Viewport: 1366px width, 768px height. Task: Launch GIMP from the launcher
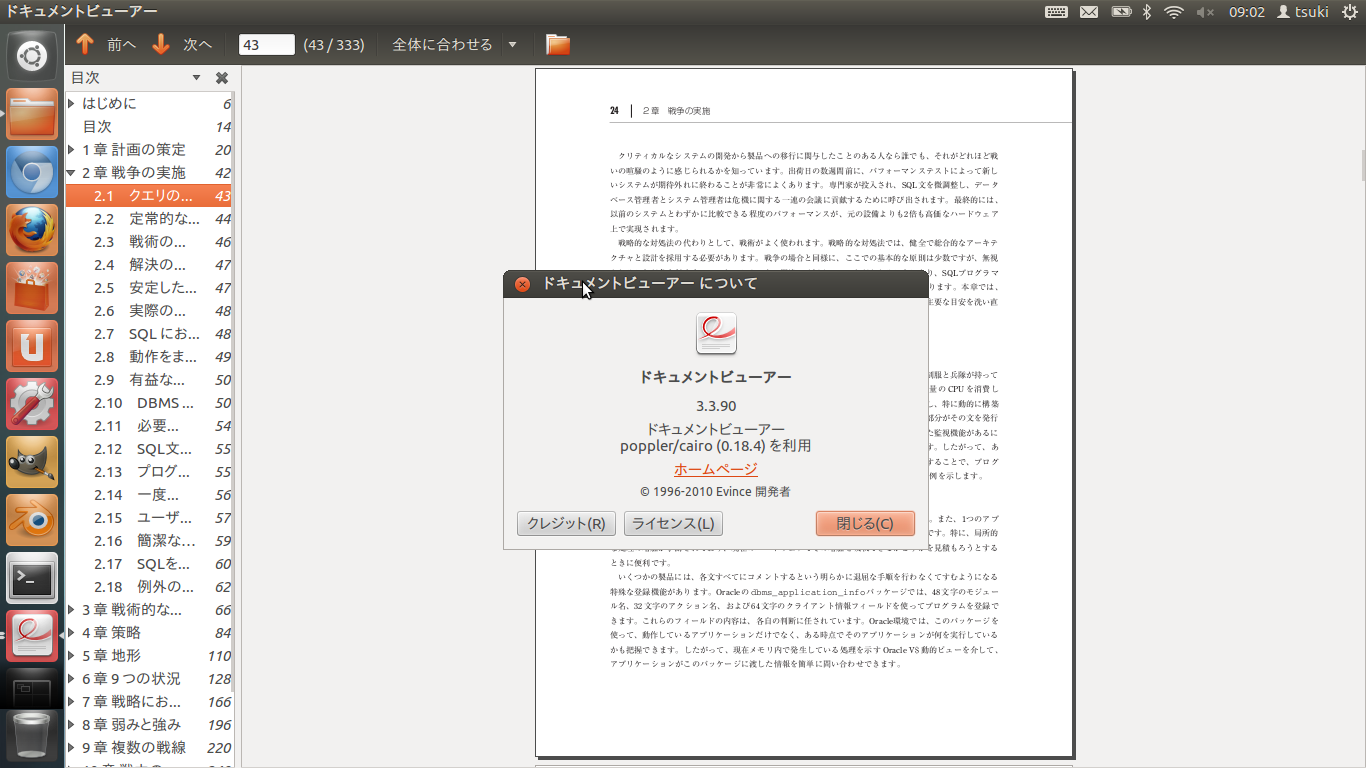[x=32, y=462]
